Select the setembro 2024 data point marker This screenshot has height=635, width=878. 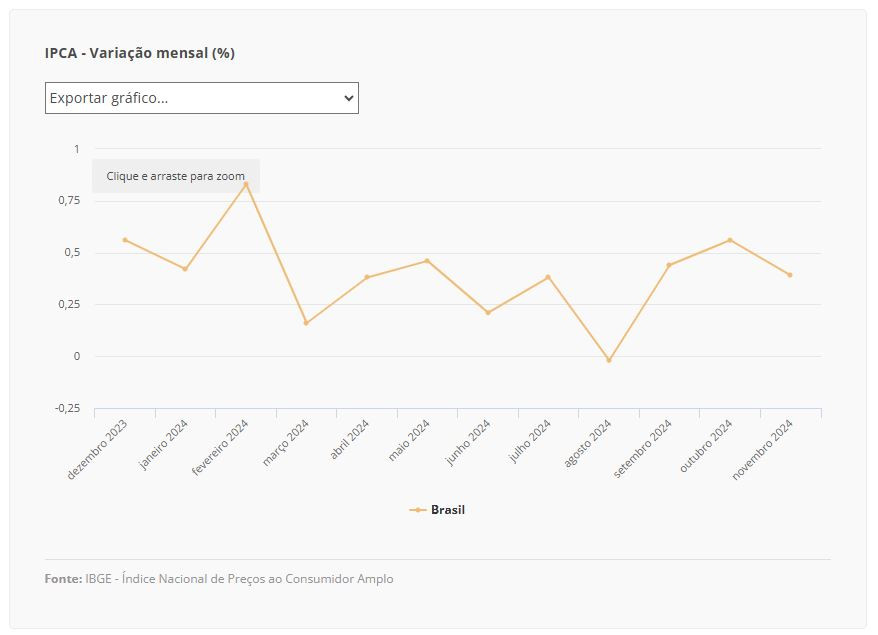669,265
